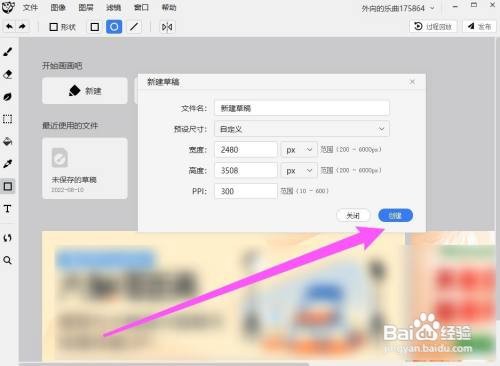Select the text tool
The height and width of the screenshot is (366, 500).
[x=8, y=209]
